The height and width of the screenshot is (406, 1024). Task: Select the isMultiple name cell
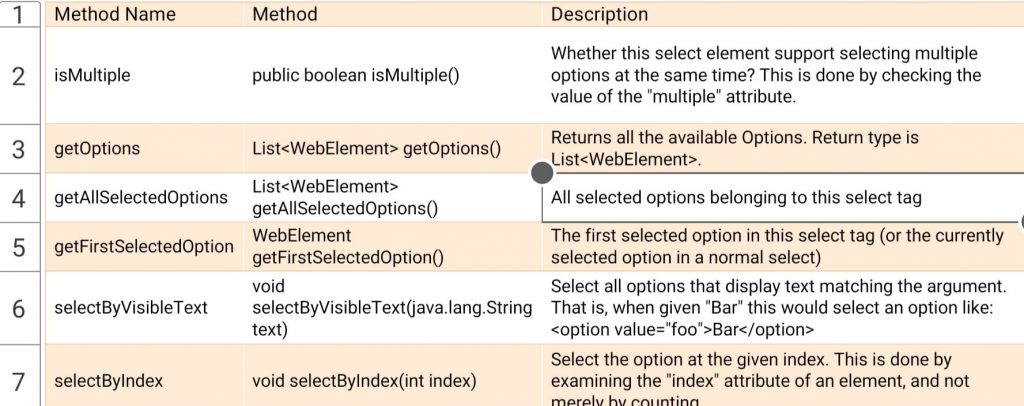tap(144, 76)
